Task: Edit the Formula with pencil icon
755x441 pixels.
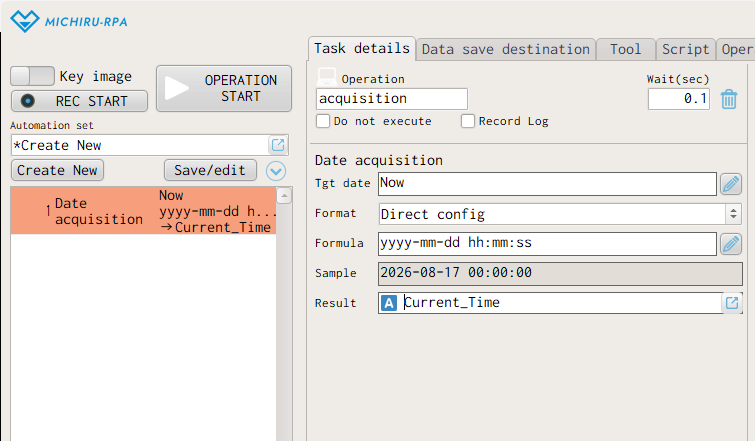Action: coord(730,244)
